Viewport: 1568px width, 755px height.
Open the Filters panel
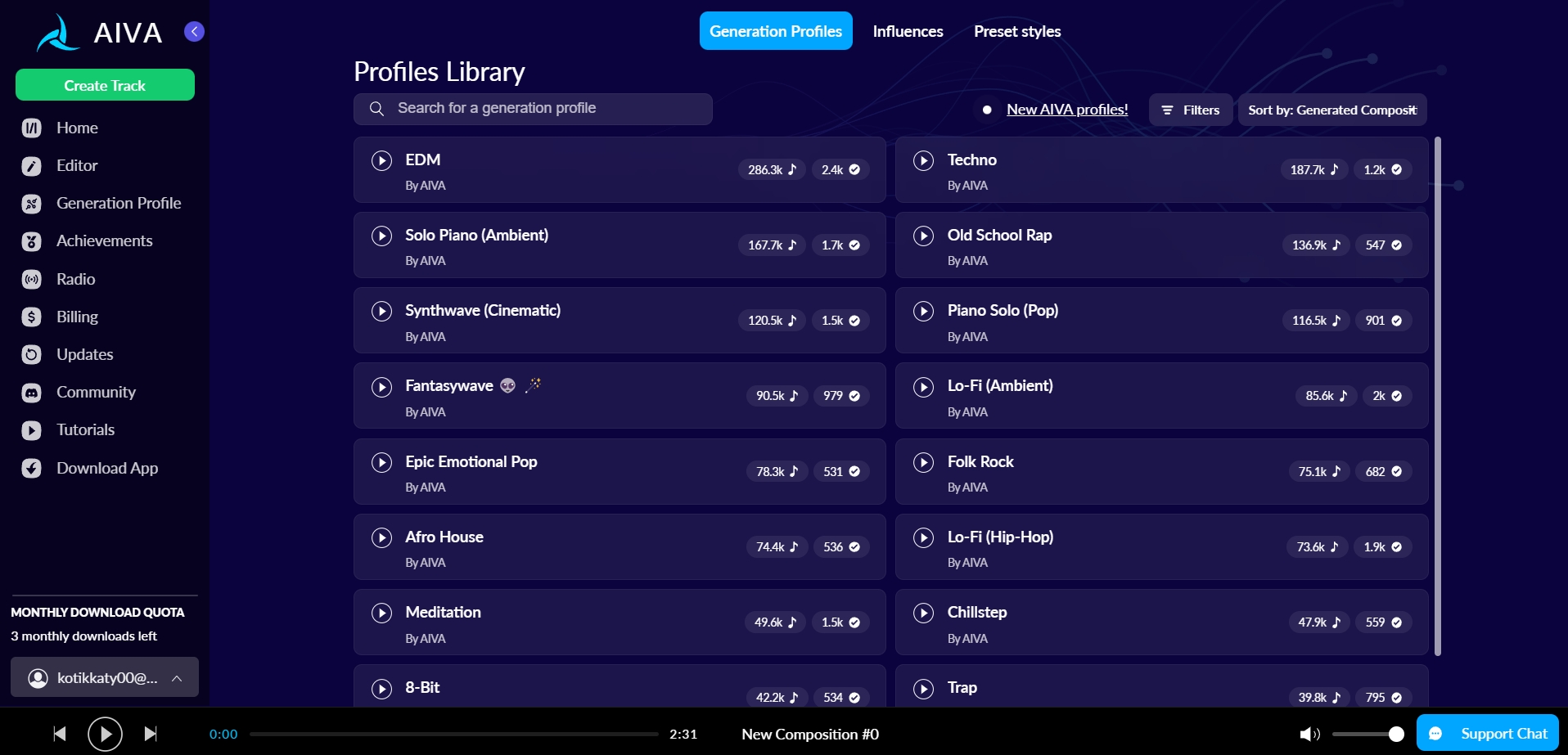click(x=1190, y=110)
